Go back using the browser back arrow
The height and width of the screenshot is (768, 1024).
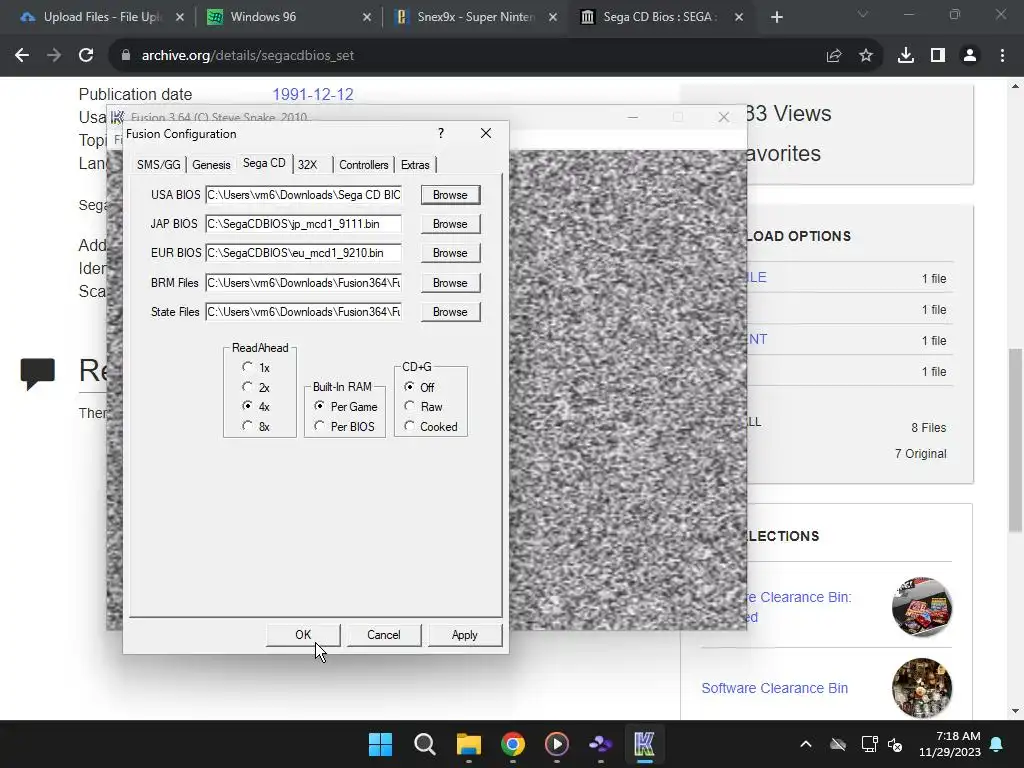click(x=22, y=56)
